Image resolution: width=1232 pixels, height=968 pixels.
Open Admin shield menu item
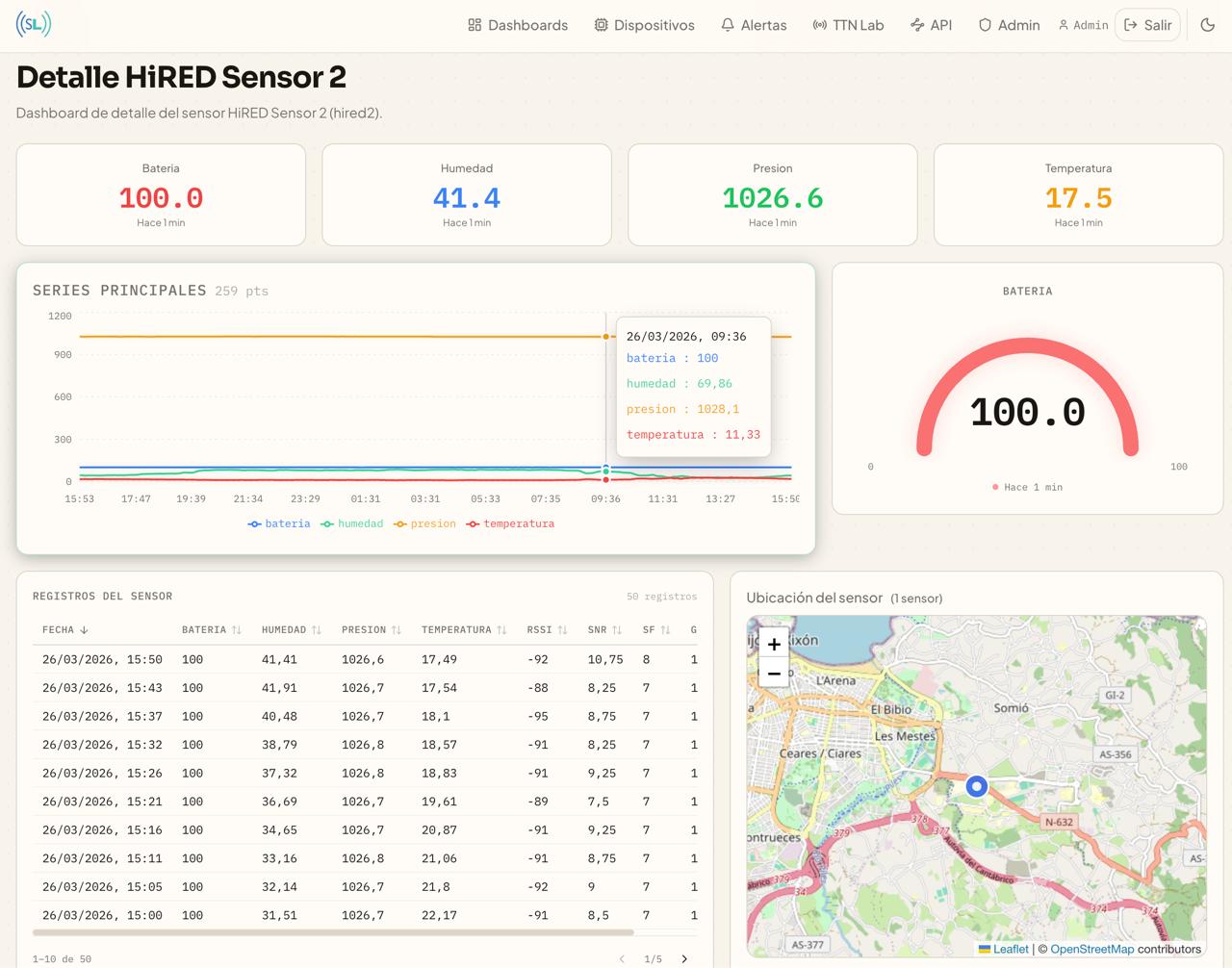(1009, 25)
